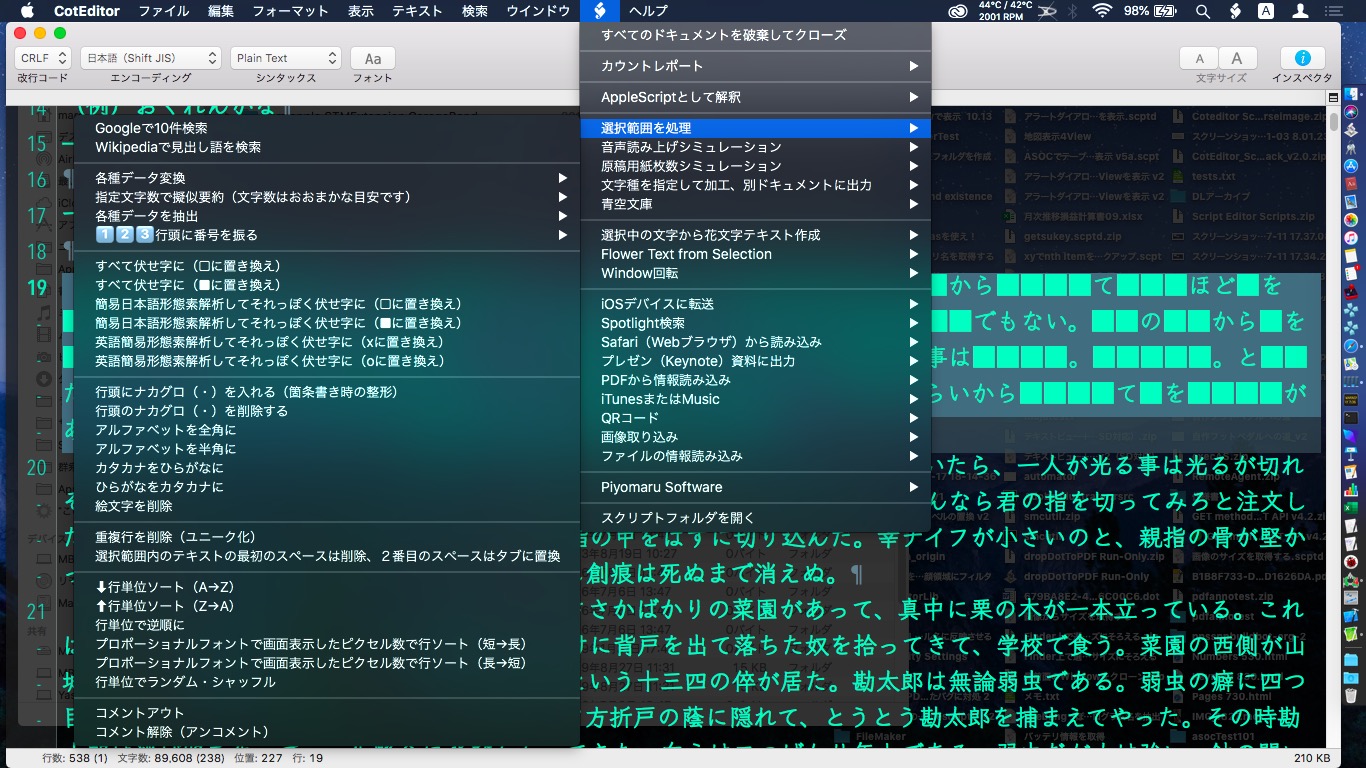Choose Googleで10件検索
Screen dimensions: 1366x768
coord(327,128)
